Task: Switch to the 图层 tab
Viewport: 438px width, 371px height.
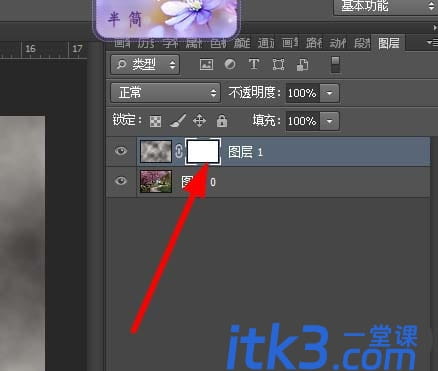Action: click(389, 43)
